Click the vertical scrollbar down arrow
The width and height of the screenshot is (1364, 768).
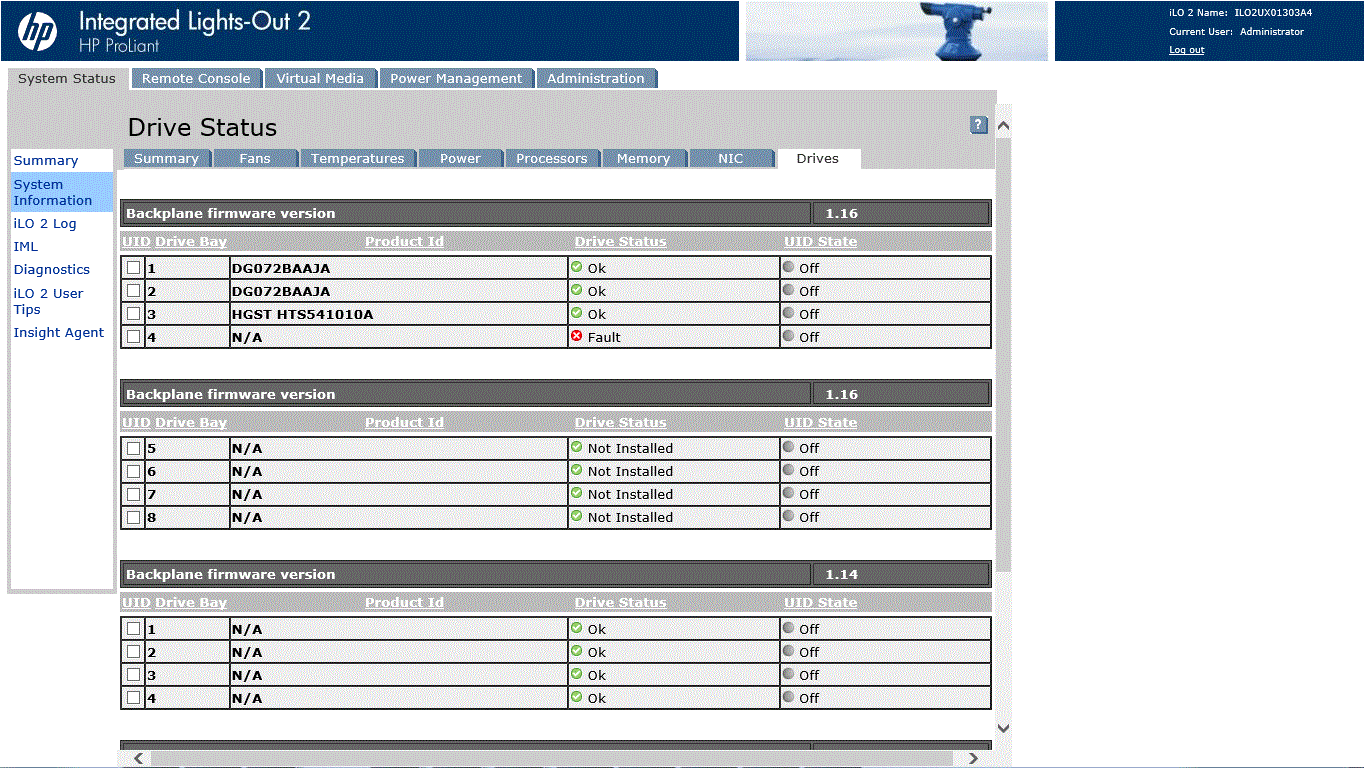point(1004,728)
